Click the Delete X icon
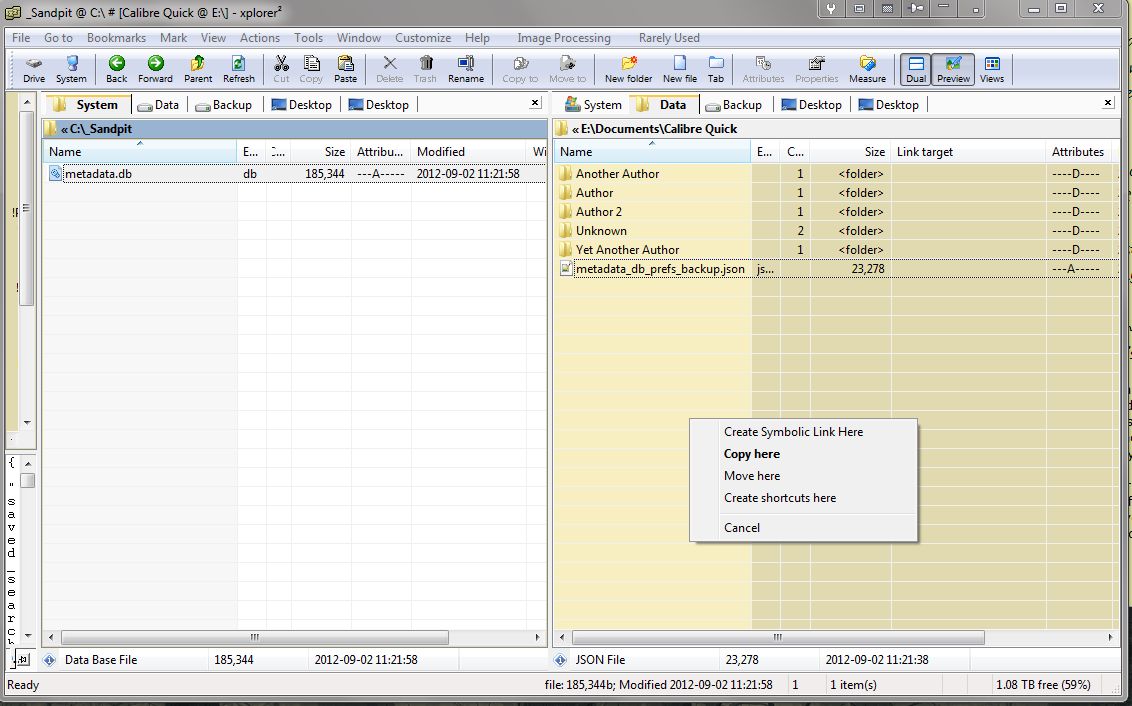 389,69
